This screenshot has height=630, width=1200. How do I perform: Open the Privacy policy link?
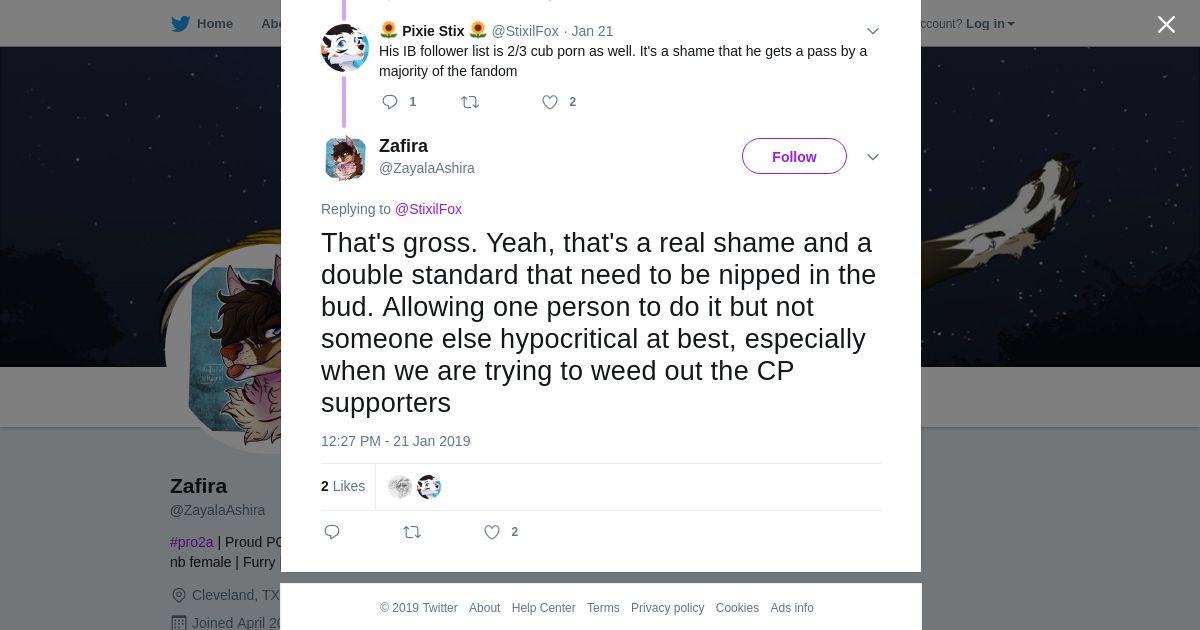click(x=667, y=608)
